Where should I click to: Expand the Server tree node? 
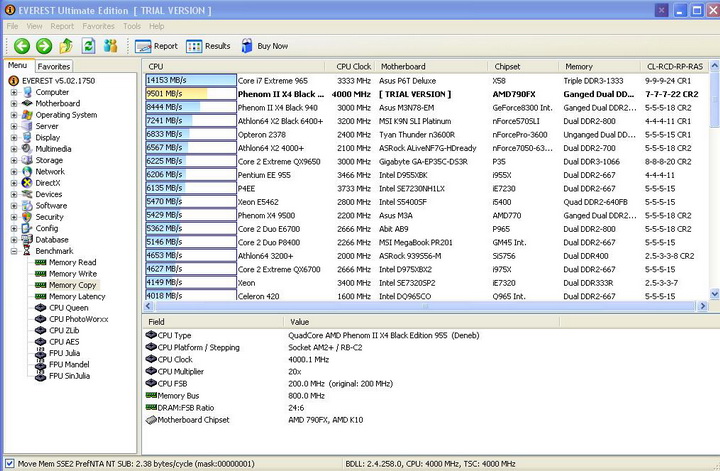click(x=14, y=126)
